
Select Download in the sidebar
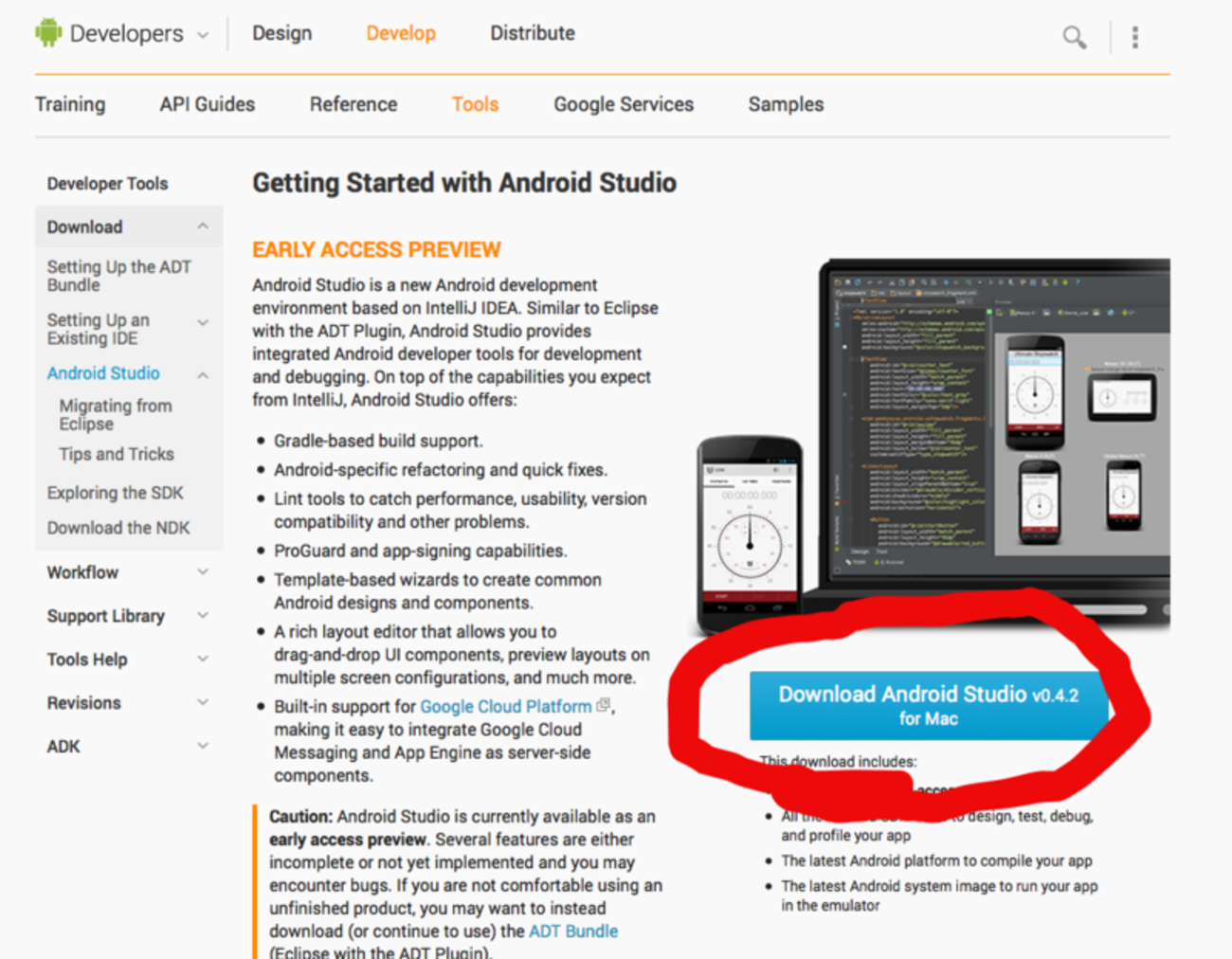coord(85,227)
